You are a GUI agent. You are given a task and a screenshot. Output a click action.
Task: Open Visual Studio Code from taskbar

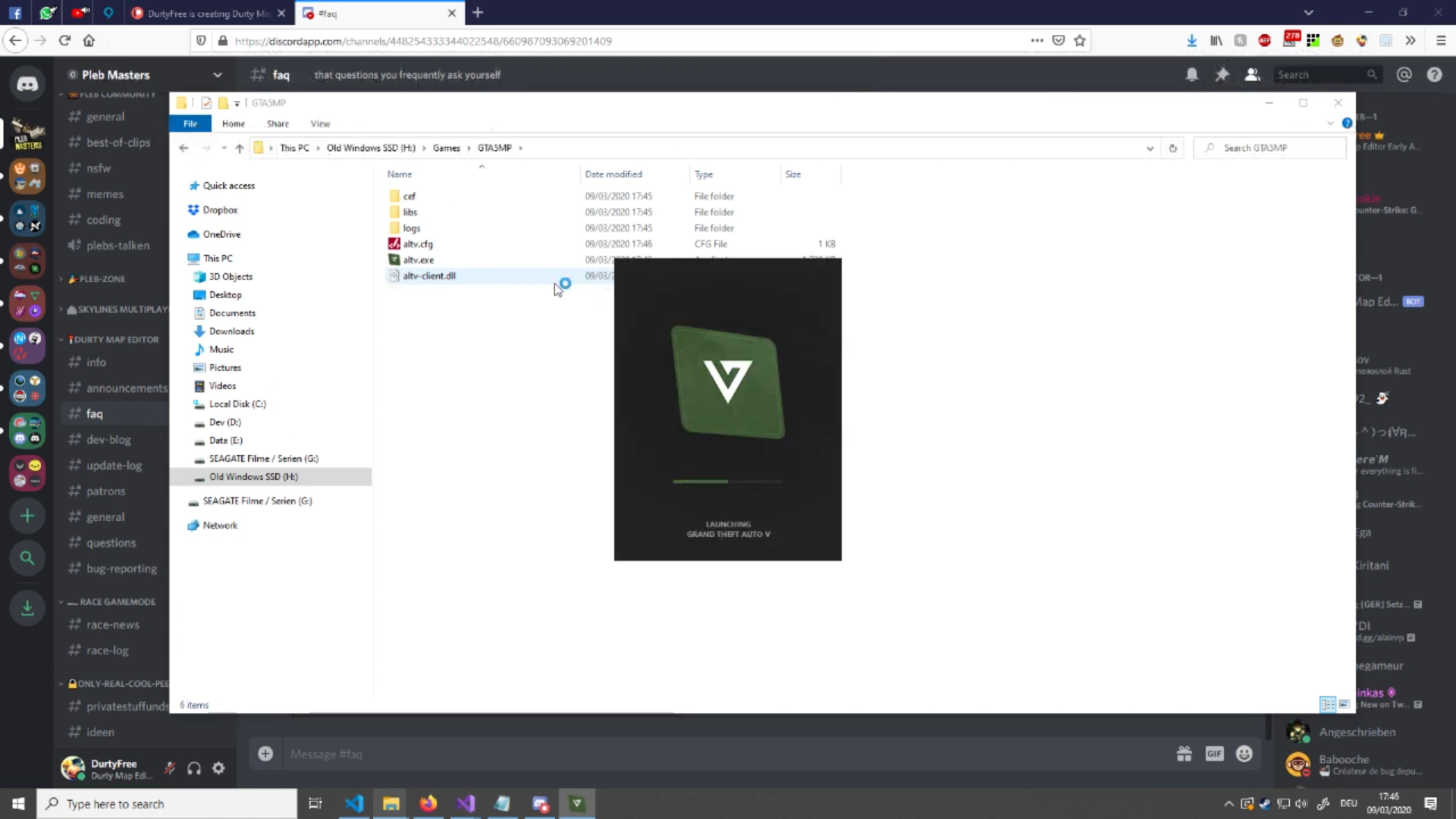coord(353,804)
